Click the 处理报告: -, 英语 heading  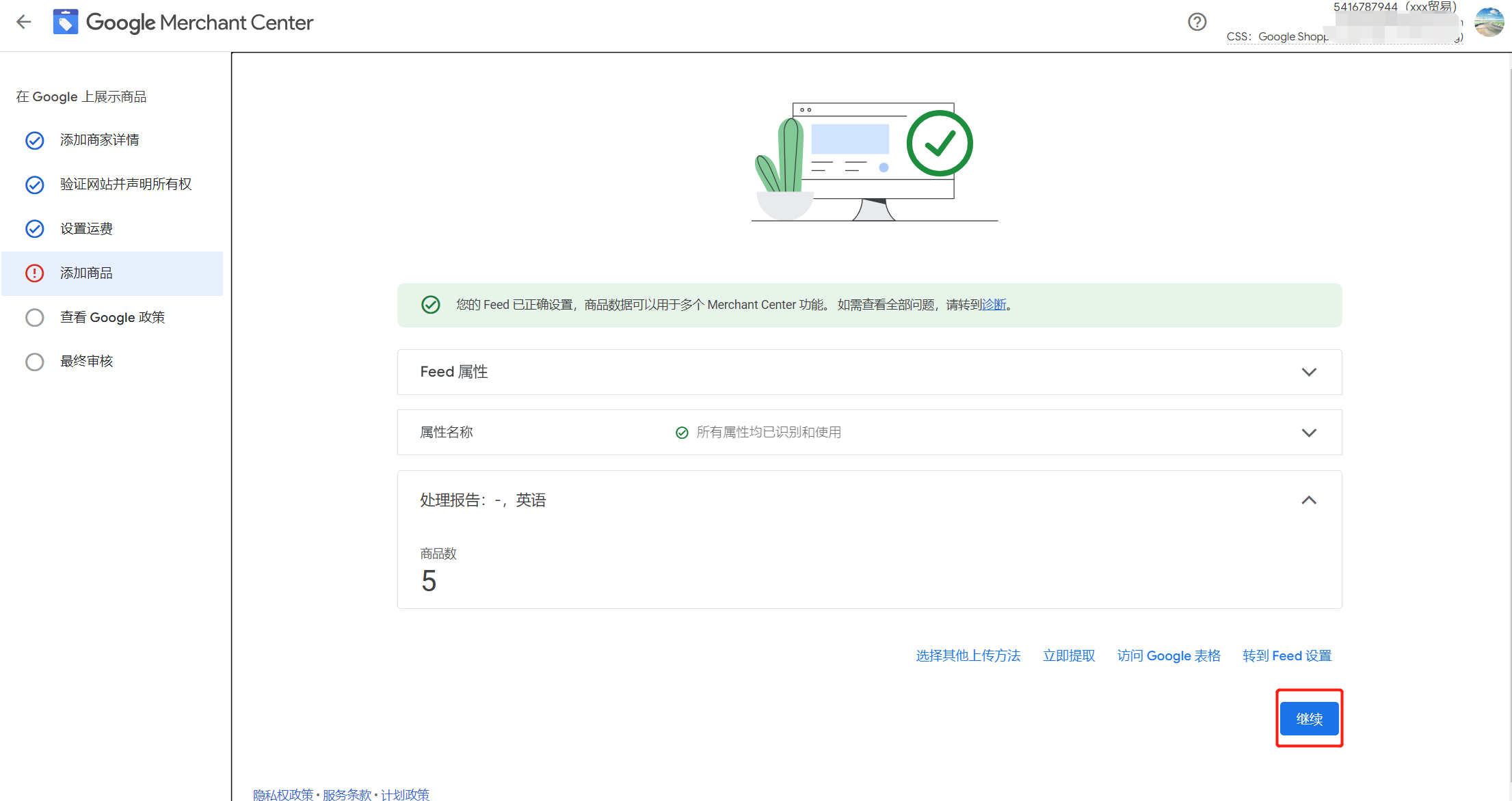[x=483, y=500]
